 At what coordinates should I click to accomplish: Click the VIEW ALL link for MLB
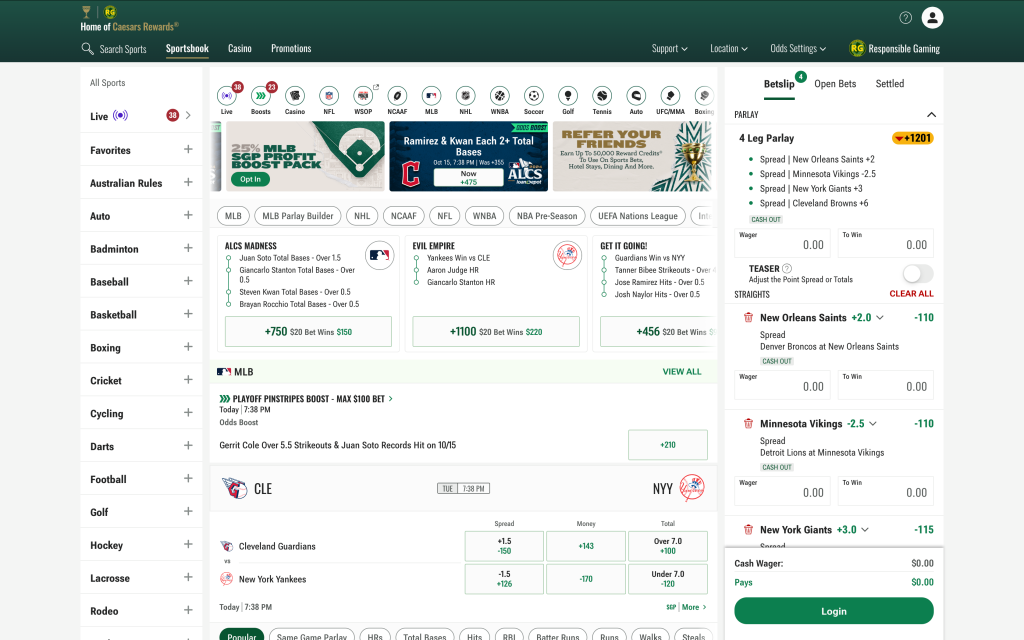(x=682, y=372)
